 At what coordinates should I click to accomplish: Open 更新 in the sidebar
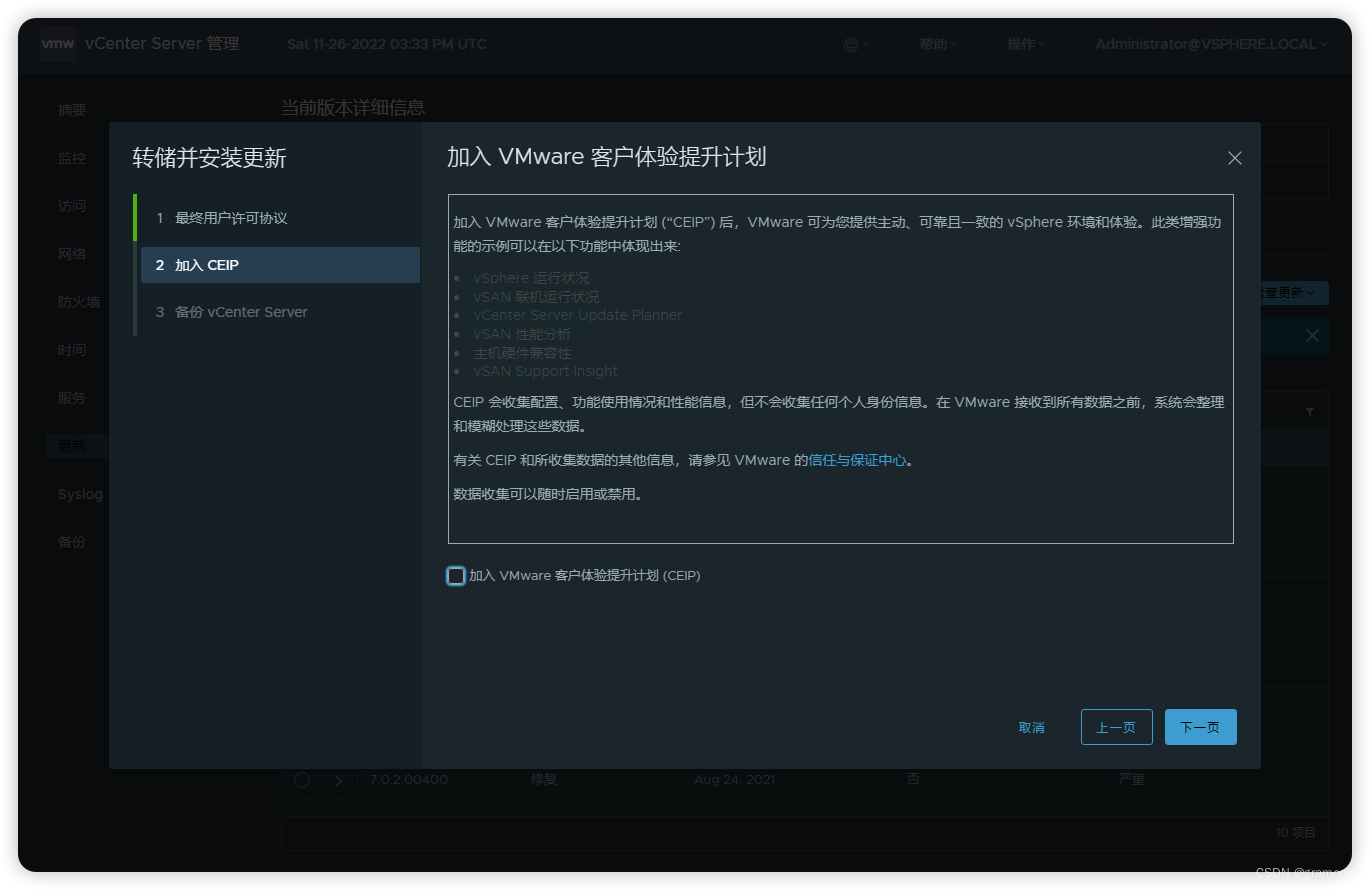72,446
